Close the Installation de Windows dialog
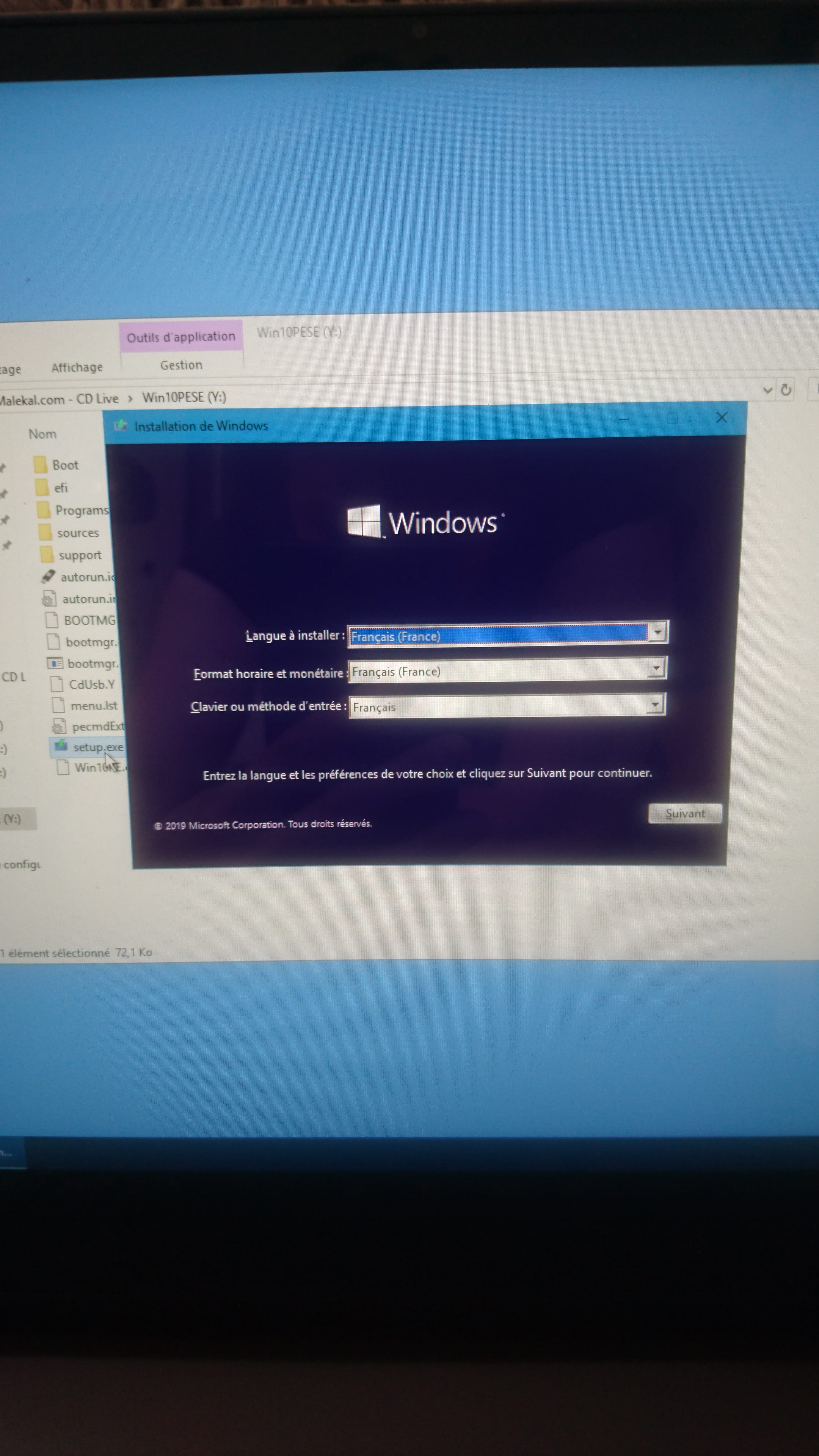Viewport: 819px width, 1456px height. (x=722, y=418)
